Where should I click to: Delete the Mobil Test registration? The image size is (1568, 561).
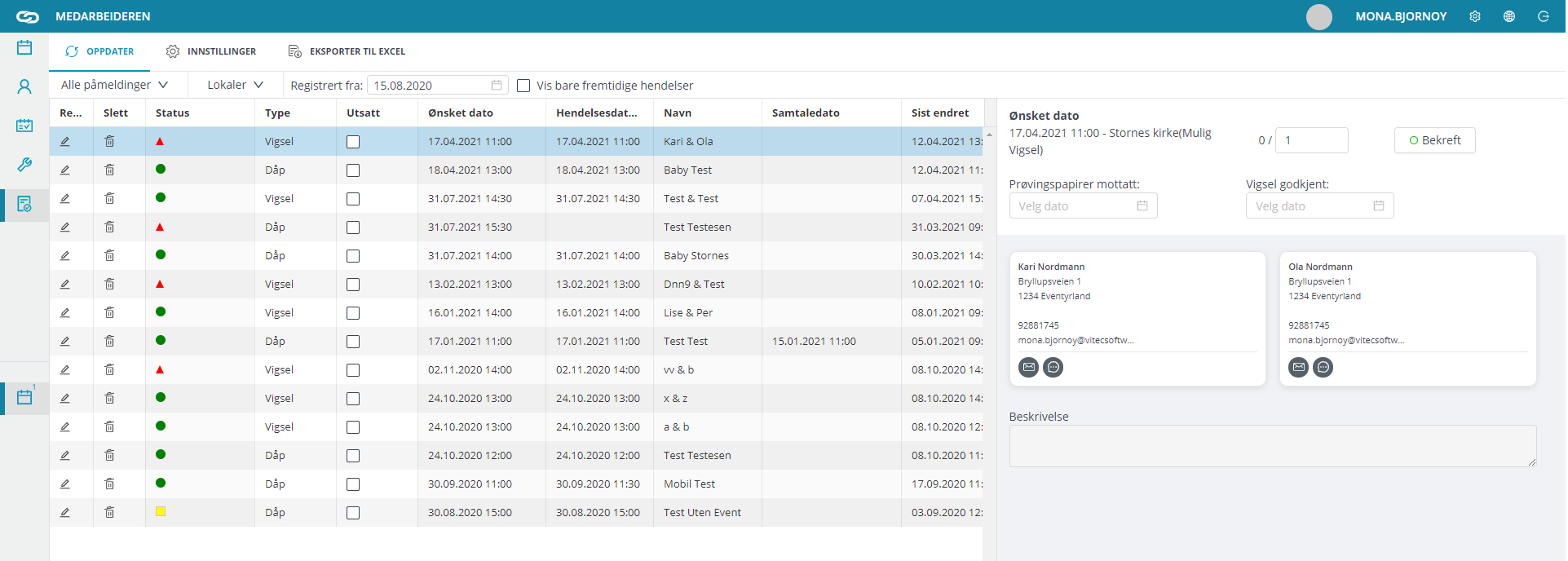pos(109,484)
